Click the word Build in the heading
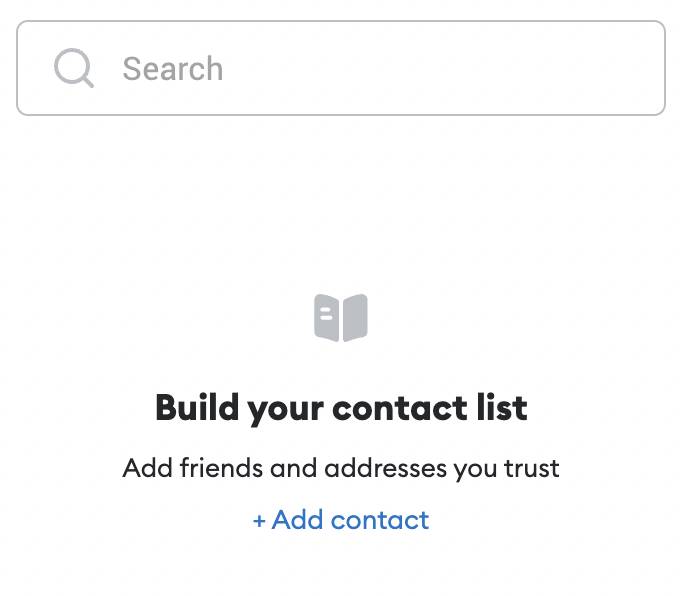 196,408
